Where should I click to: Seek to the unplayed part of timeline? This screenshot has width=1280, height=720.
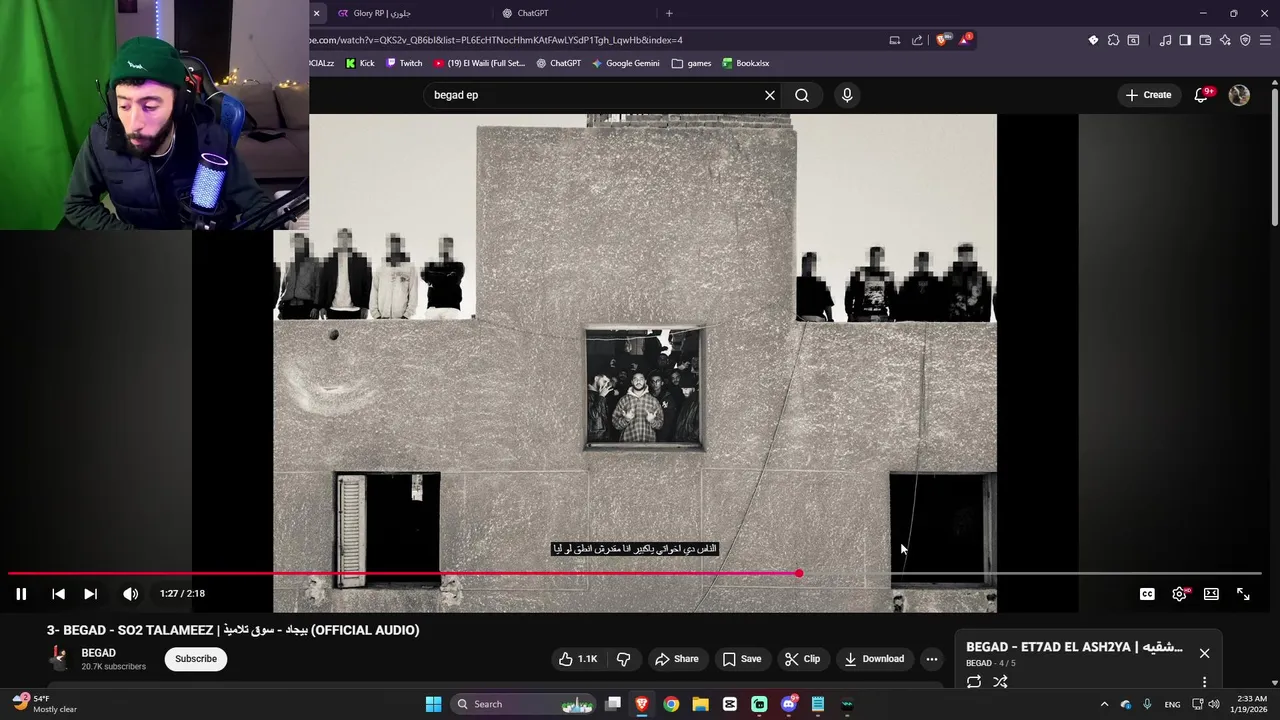point(1030,574)
